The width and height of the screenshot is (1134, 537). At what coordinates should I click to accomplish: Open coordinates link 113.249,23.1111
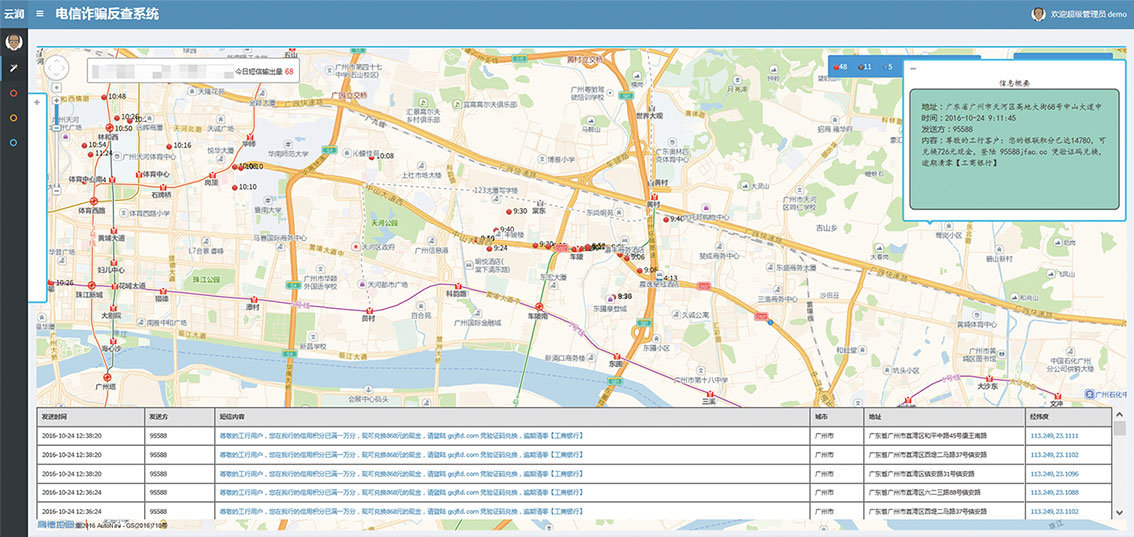(1053, 436)
